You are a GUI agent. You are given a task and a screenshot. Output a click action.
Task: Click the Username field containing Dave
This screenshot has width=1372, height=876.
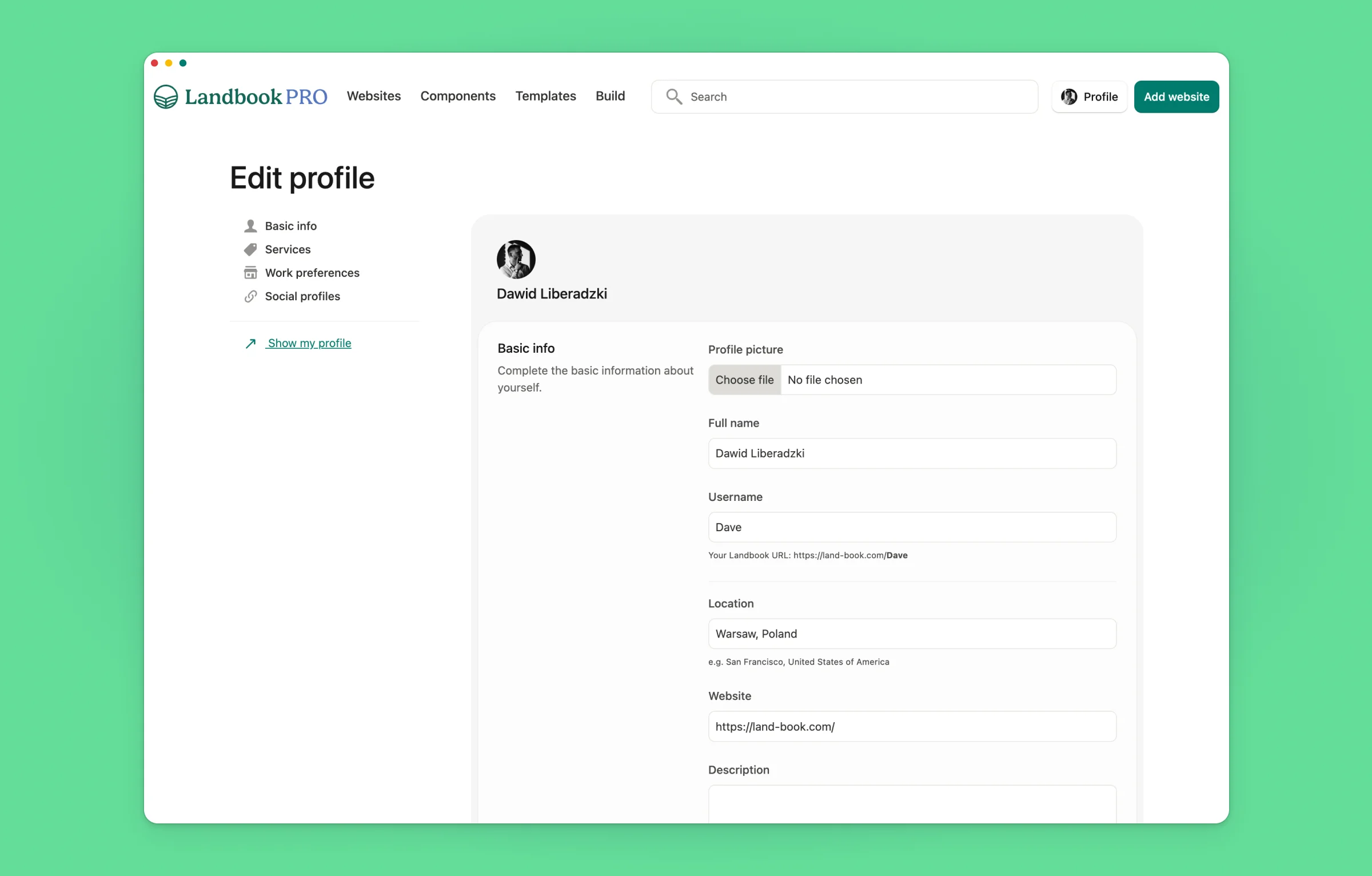[912, 527]
